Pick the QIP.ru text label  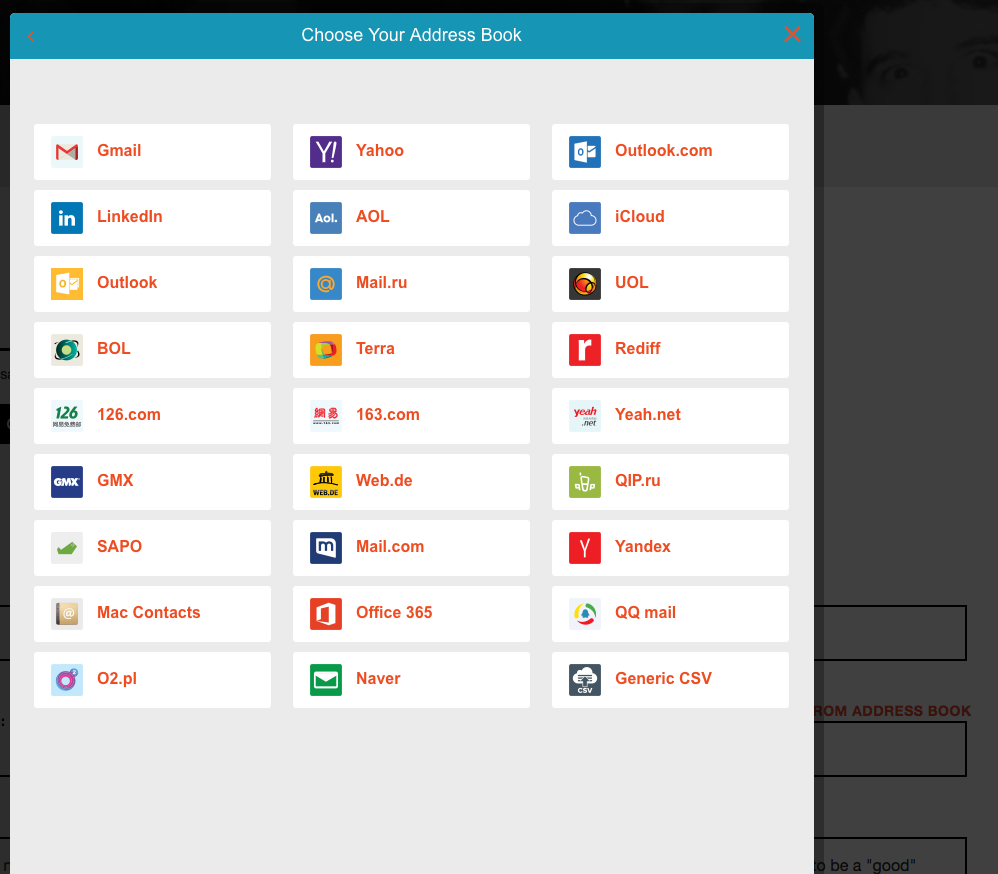[x=637, y=481]
